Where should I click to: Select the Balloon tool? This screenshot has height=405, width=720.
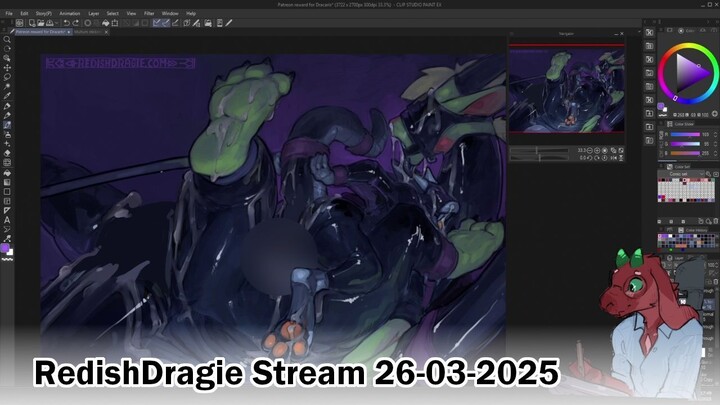point(7,229)
